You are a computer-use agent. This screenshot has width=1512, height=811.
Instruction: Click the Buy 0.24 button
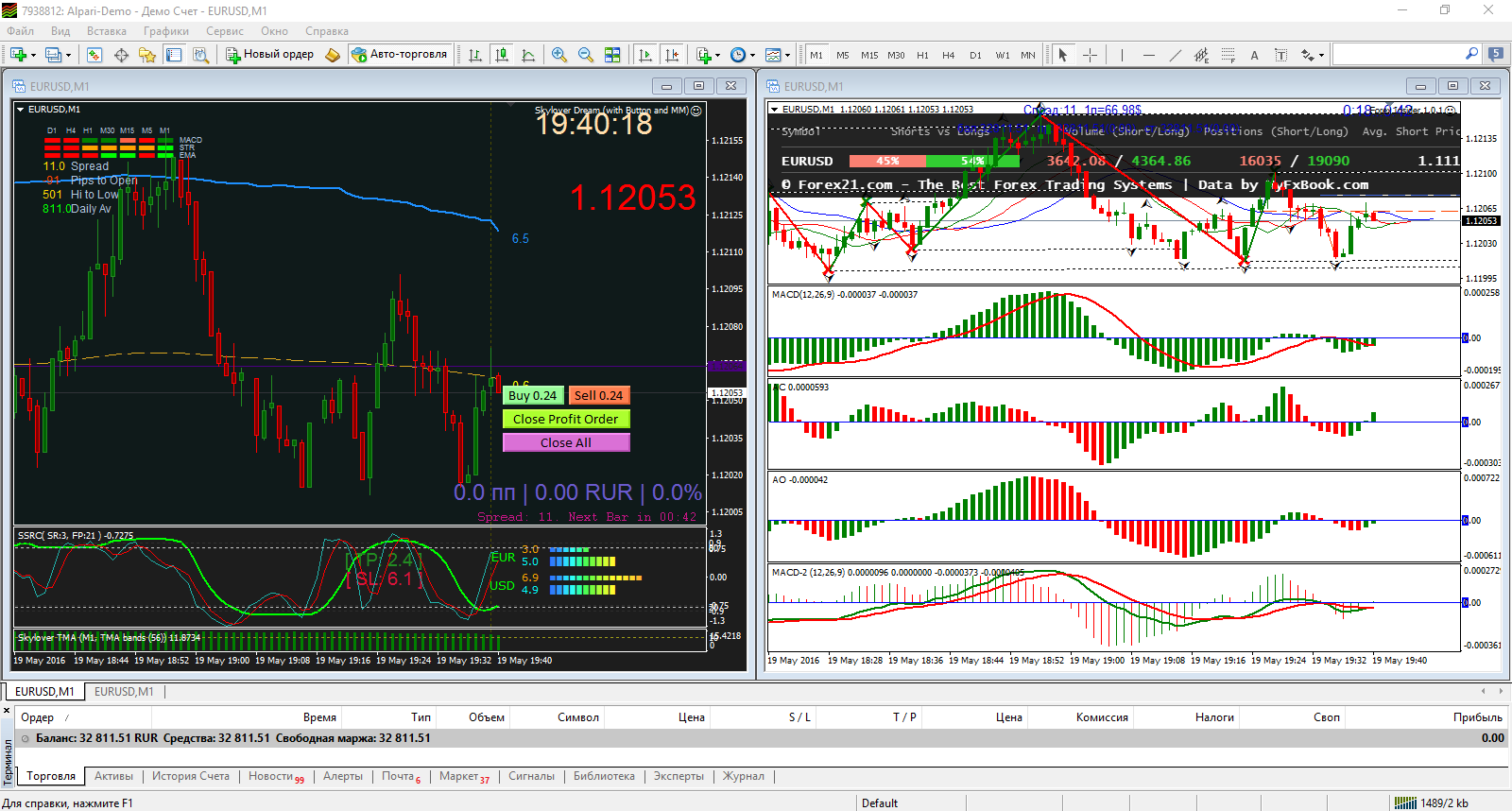(x=533, y=395)
